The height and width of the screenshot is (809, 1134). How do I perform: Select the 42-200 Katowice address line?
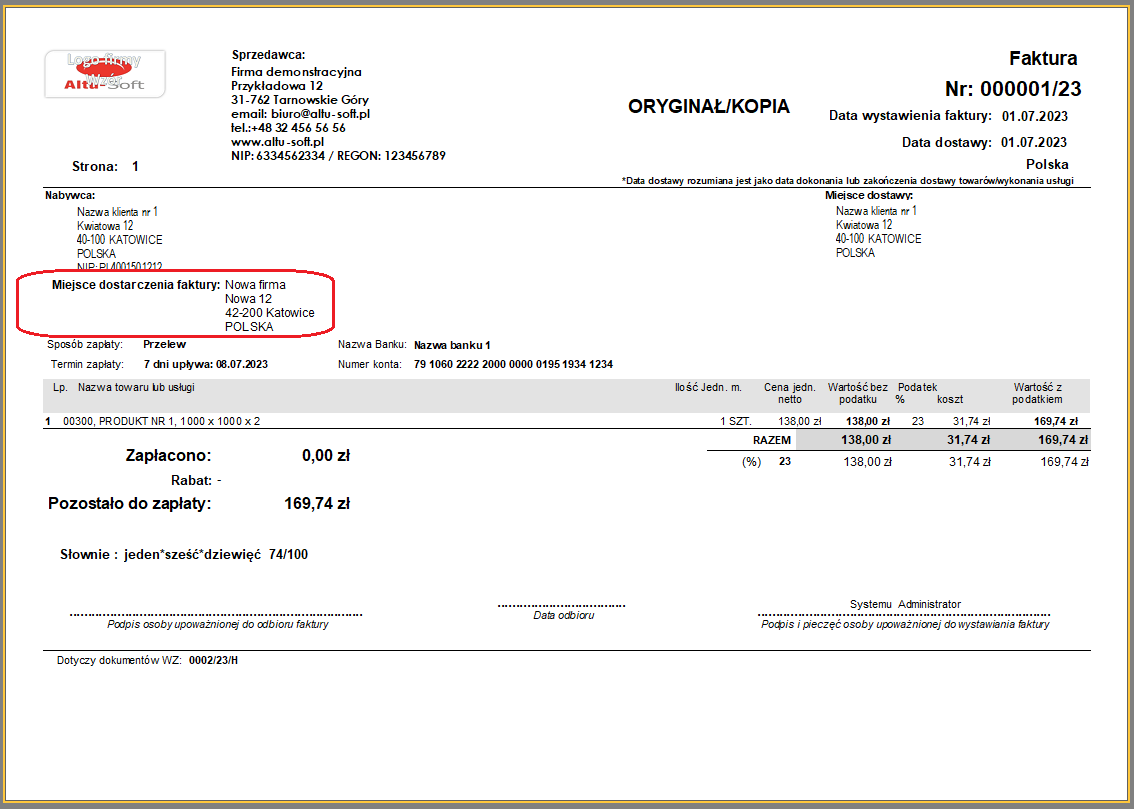point(269,313)
